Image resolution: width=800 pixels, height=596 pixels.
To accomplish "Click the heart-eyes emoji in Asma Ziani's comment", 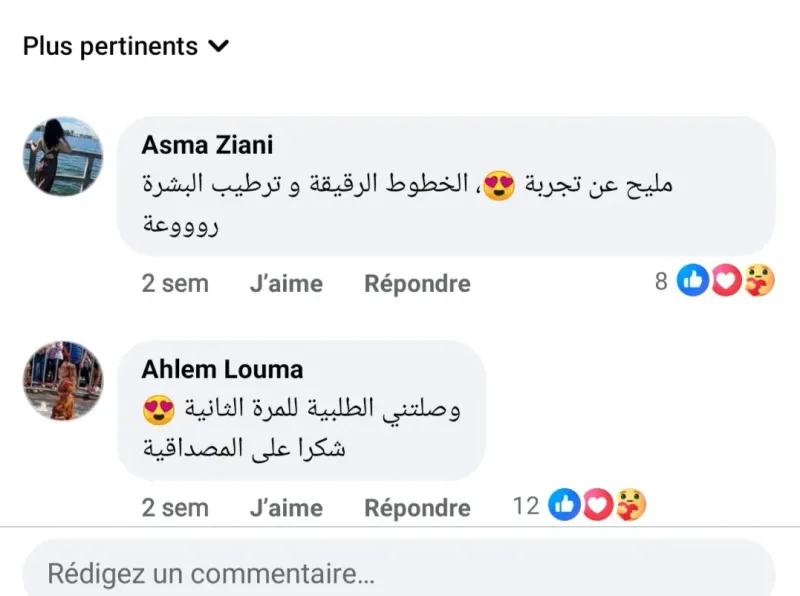I will (x=500, y=186).
